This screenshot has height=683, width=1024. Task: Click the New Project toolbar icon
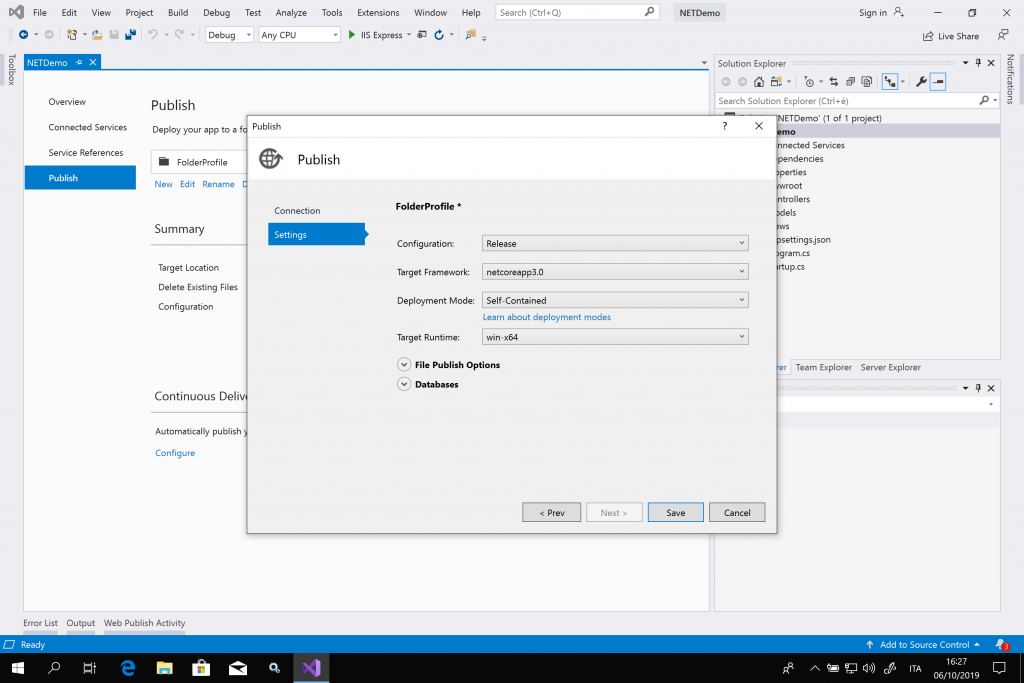[72, 35]
